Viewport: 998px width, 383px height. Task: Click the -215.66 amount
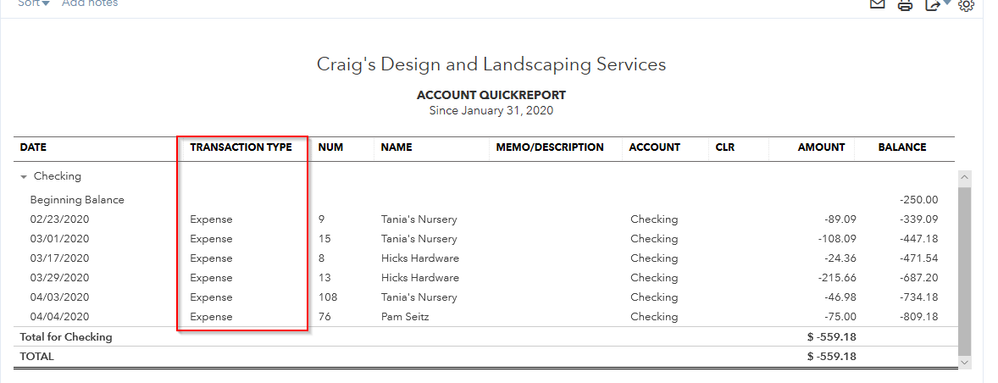pyautogui.click(x=836, y=278)
